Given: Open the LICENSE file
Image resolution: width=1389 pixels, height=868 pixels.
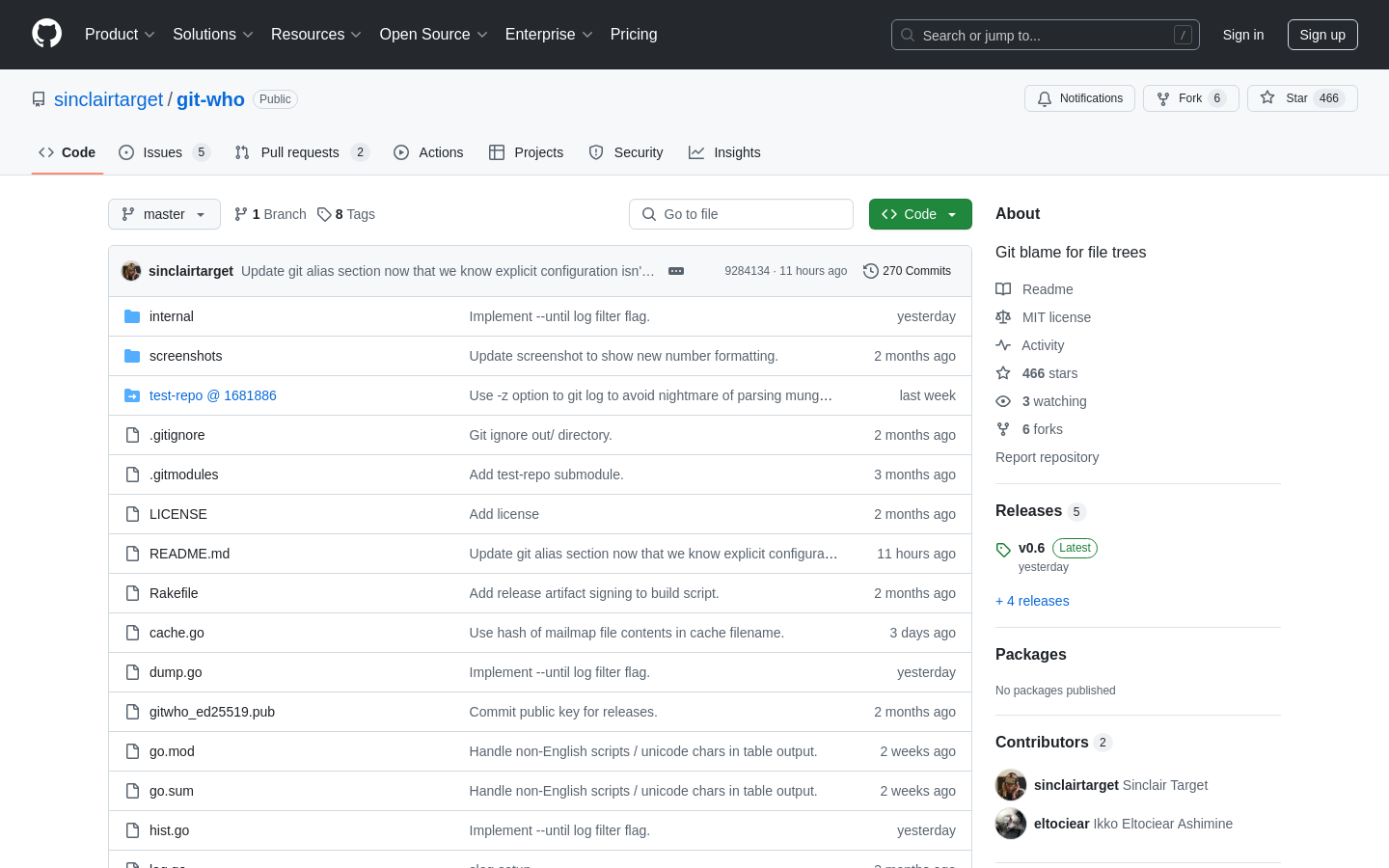Looking at the screenshot, I should click(178, 514).
